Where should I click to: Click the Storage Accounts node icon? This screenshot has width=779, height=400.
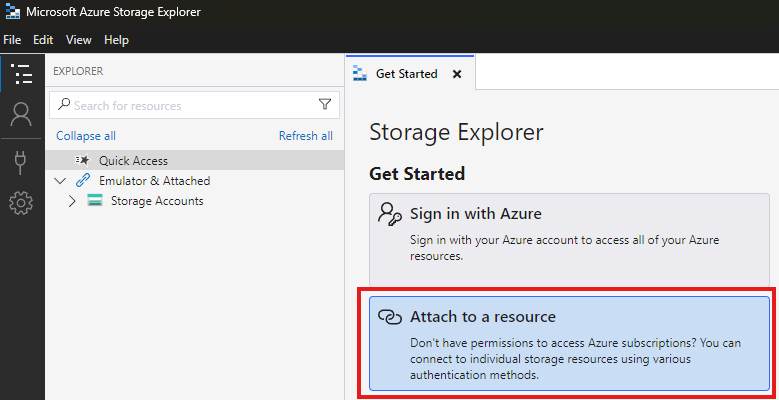tap(95, 201)
